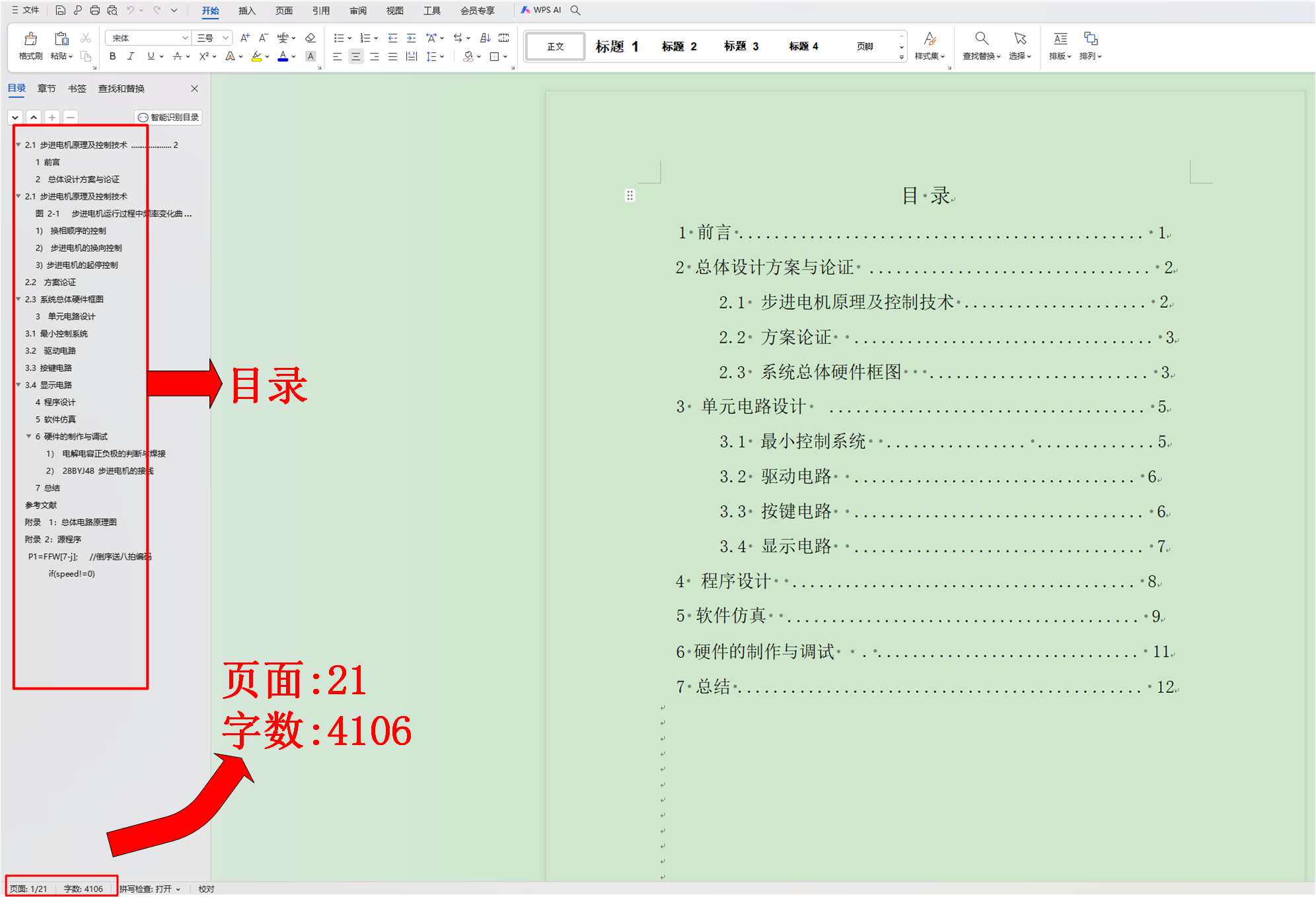The width and height of the screenshot is (1316, 897).
Task: Apply the 标题 3 style
Action: (741, 46)
